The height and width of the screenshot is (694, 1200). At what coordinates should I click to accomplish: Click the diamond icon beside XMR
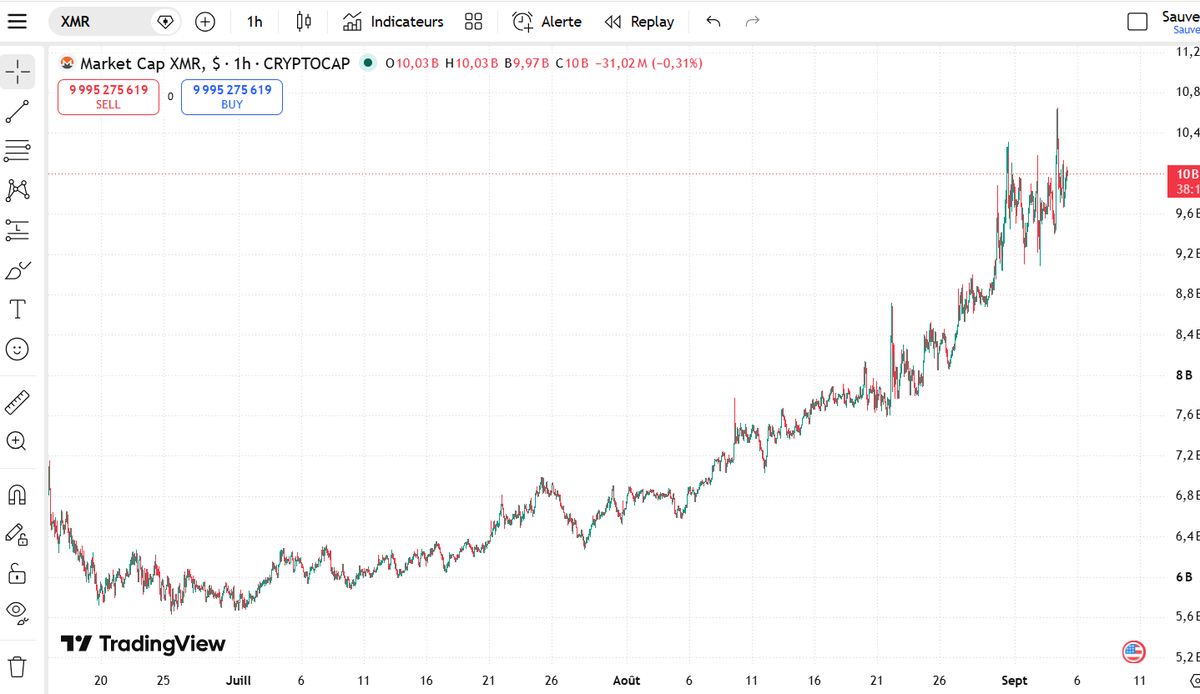tap(166, 21)
